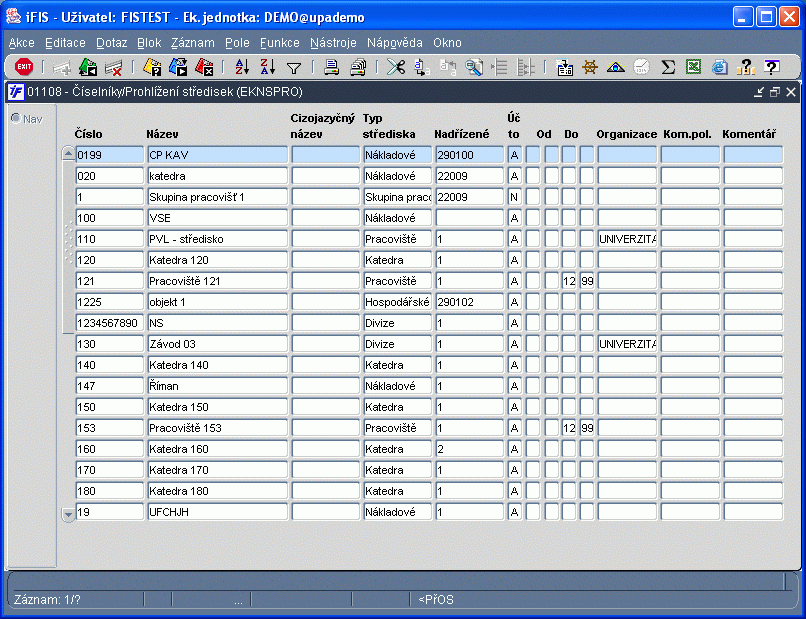Click the 'Závod 03' name cell
The height and width of the screenshot is (619, 806).
(217, 344)
